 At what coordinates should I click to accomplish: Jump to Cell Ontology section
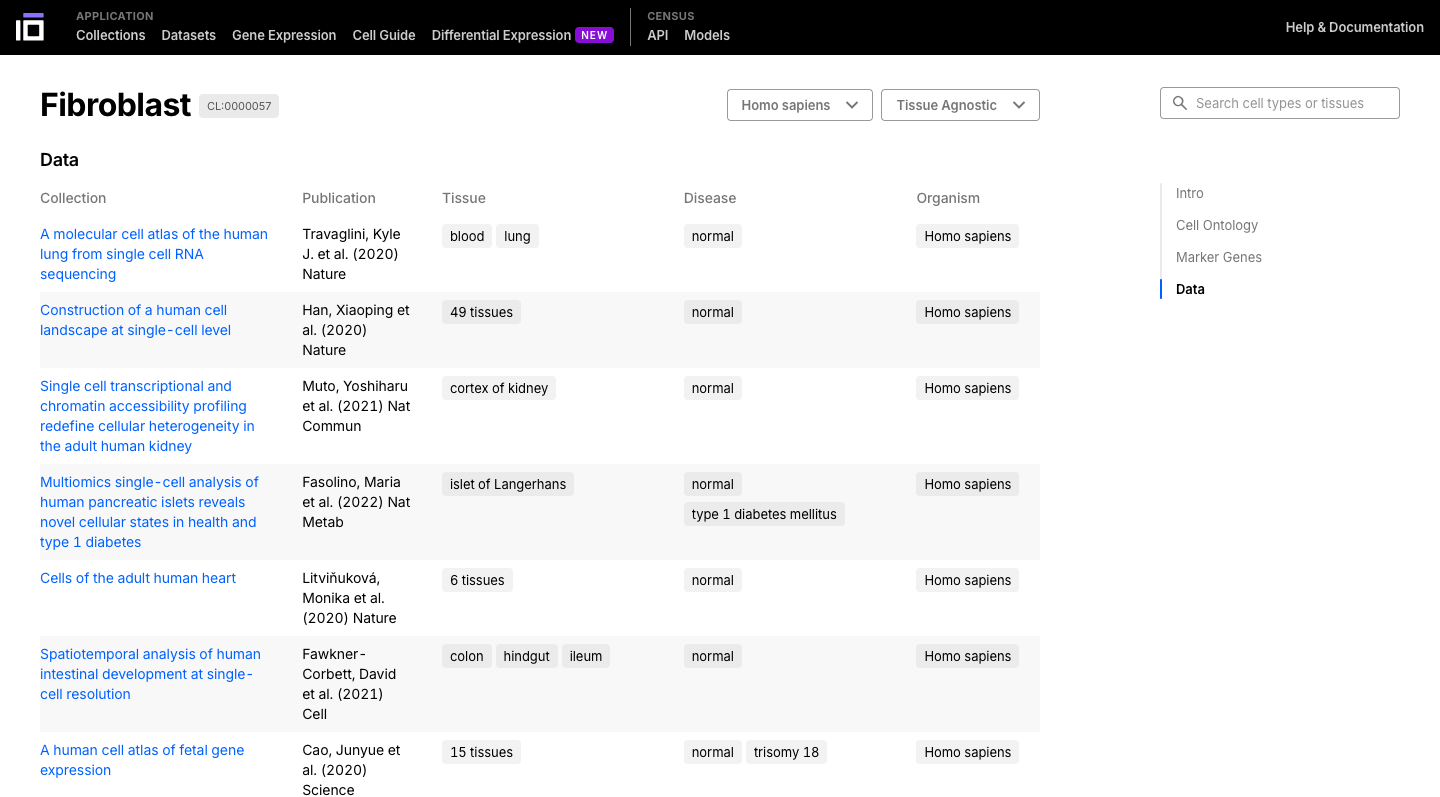point(1216,225)
